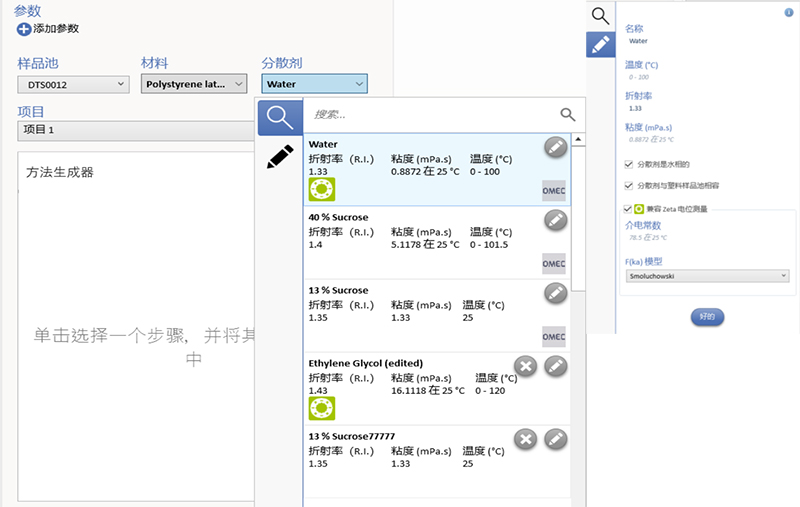This screenshot has height=507, width=800.
Task: Click pencil icon on first 13 % Sucrose row
Action: (556, 293)
